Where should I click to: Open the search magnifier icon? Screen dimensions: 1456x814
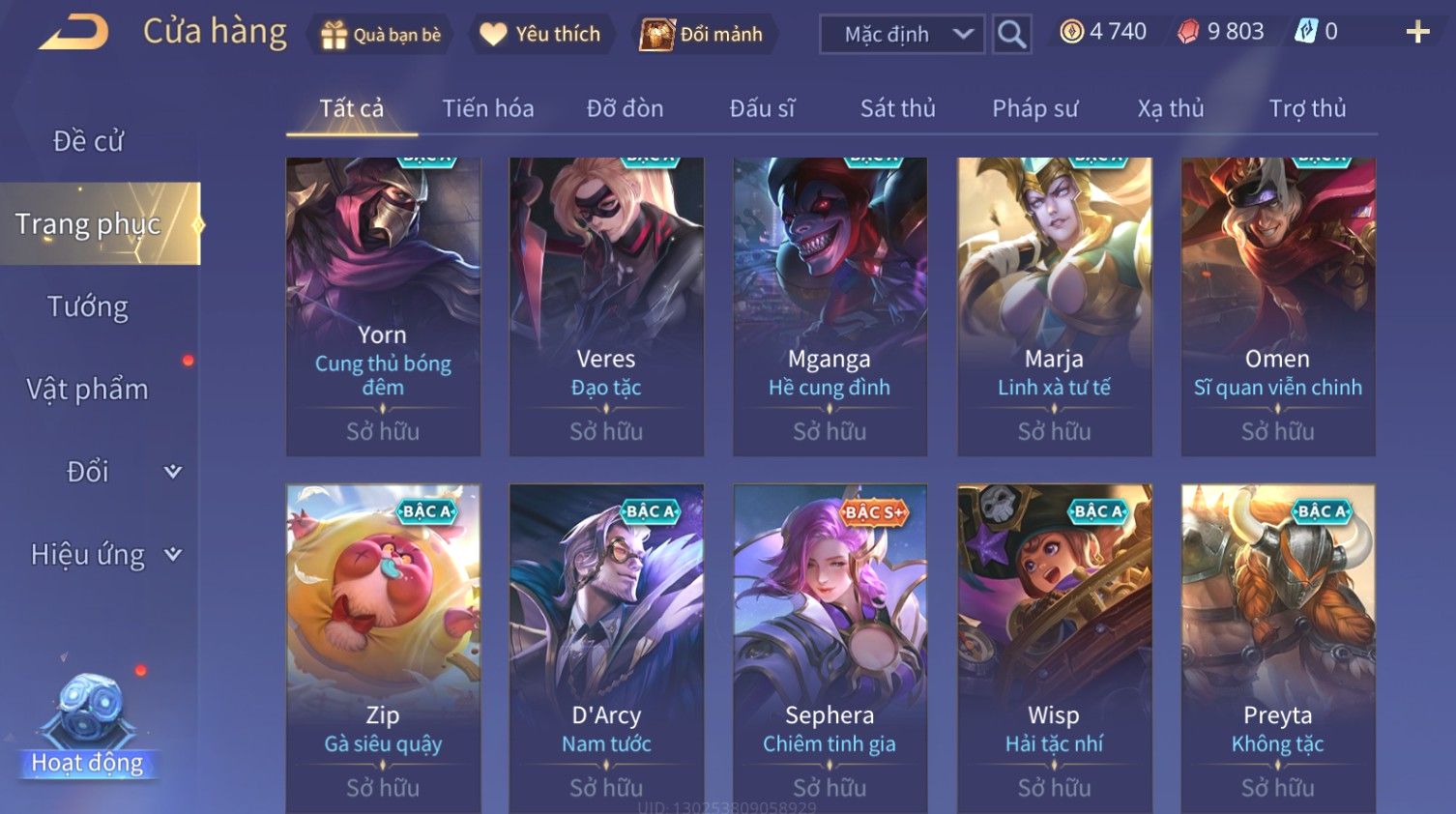pyautogui.click(x=1011, y=34)
